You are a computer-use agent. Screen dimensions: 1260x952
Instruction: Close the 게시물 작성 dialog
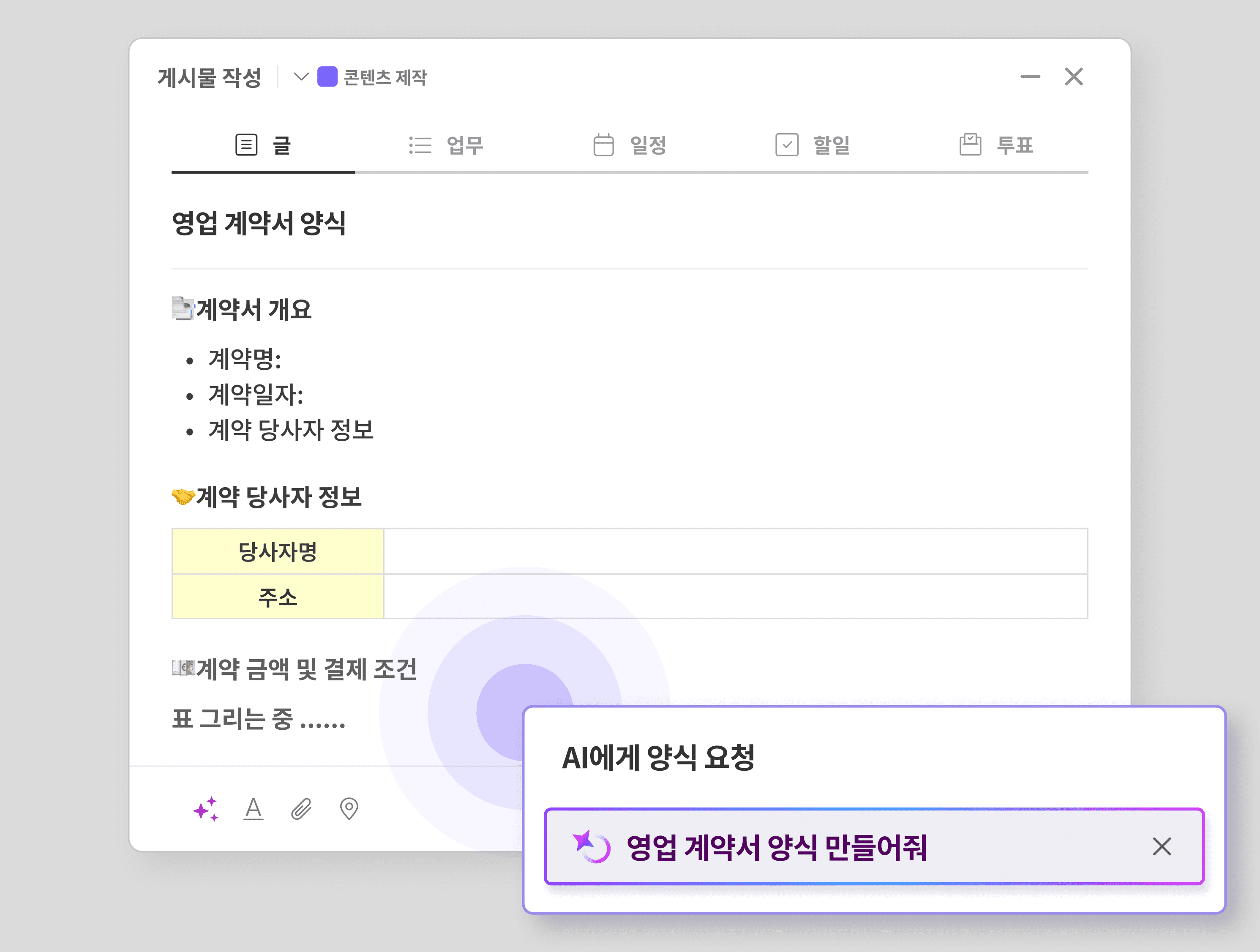pyautogui.click(x=1074, y=76)
